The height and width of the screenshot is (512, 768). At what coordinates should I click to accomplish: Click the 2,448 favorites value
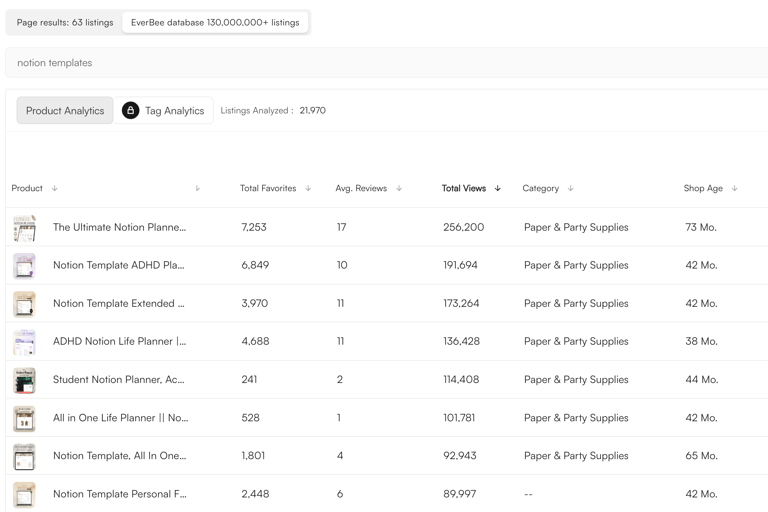click(x=255, y=494)
